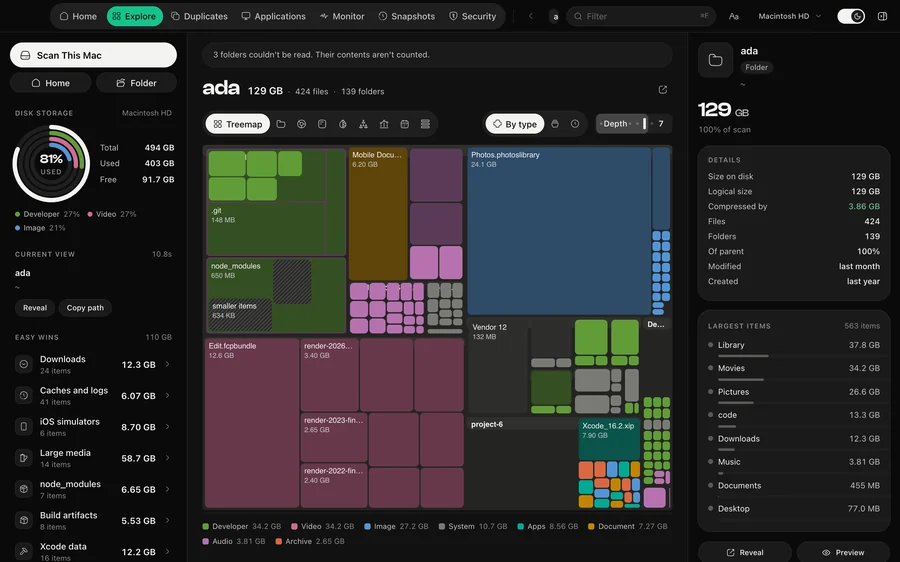Expand node_modules 6.65 GB chevron
Viewport: 900px width, 562px height.
[x=168, y=489]
